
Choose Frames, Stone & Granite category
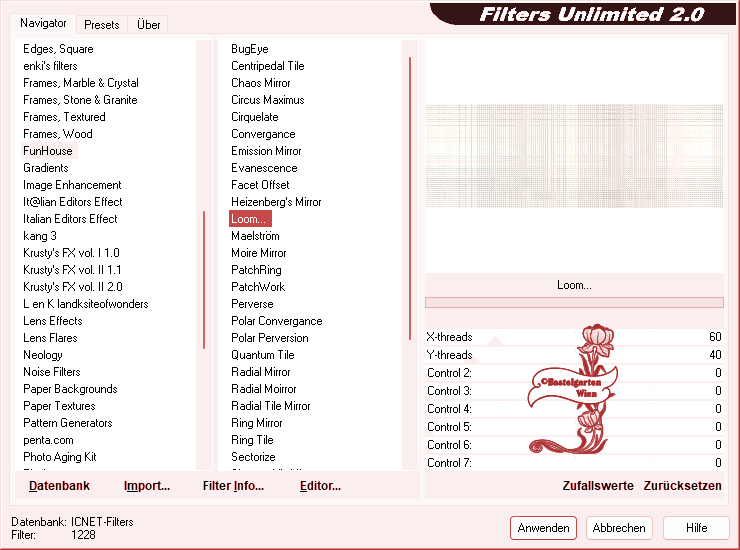80,100
